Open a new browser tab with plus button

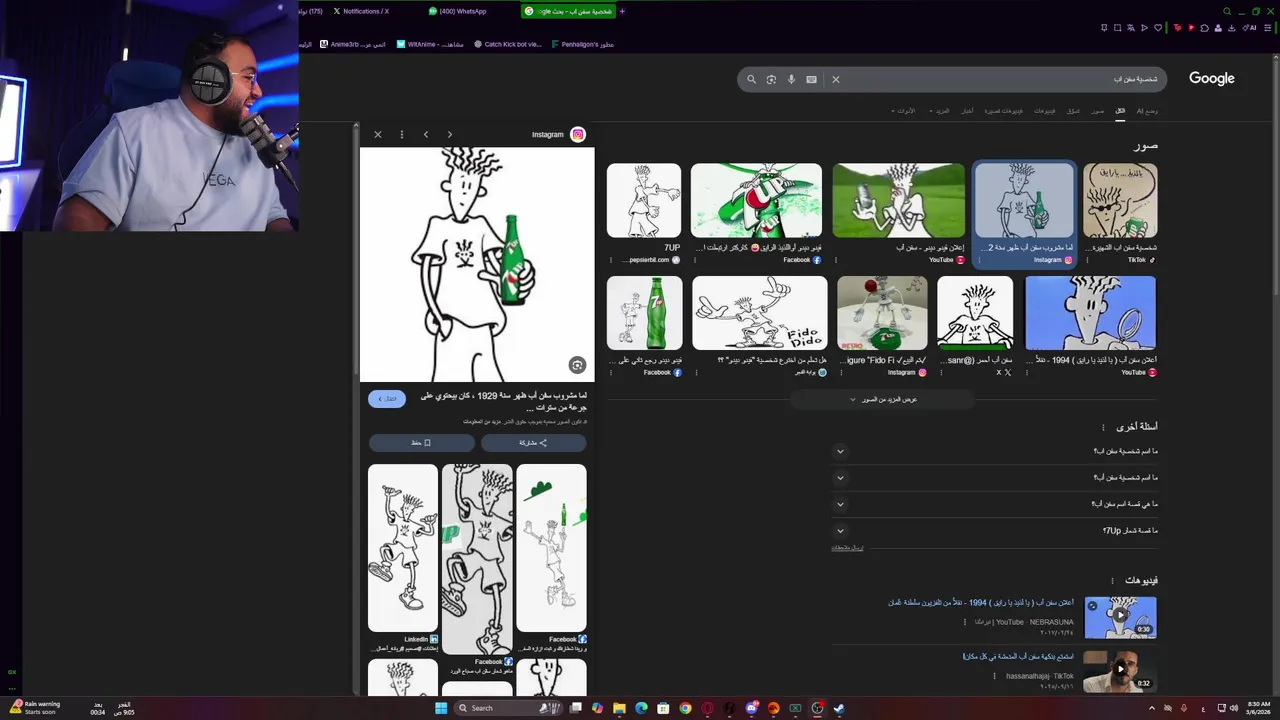622,11
